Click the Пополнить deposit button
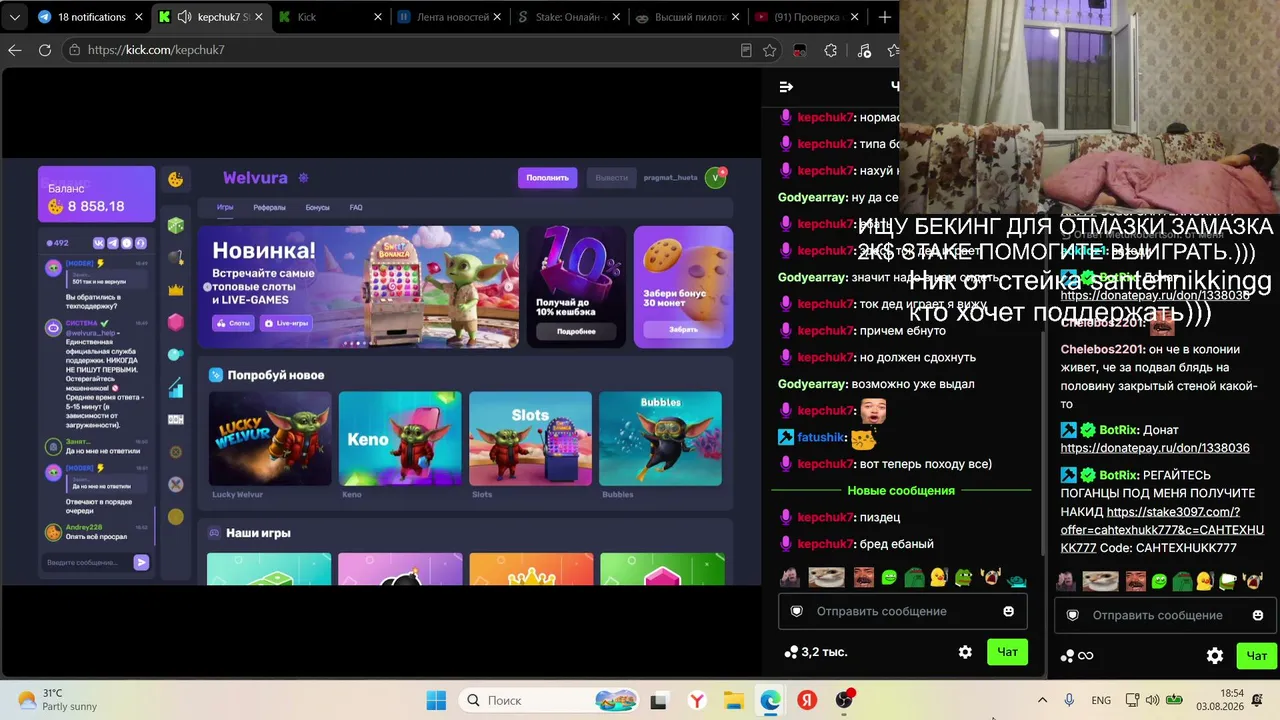 pos(547,178)
